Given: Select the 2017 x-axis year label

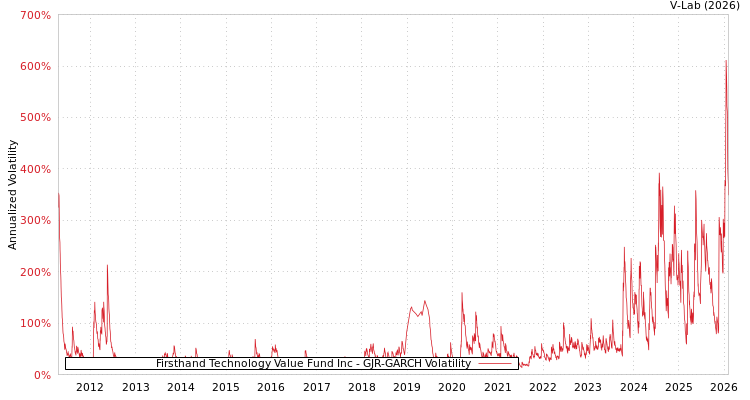Looking at the screenshot, I should 317,387.
